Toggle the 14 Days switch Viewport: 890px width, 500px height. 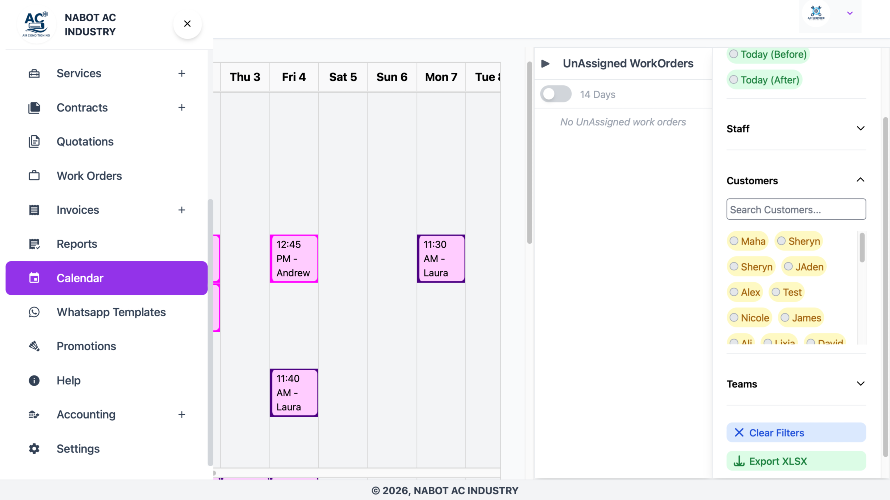click(556, 94)
